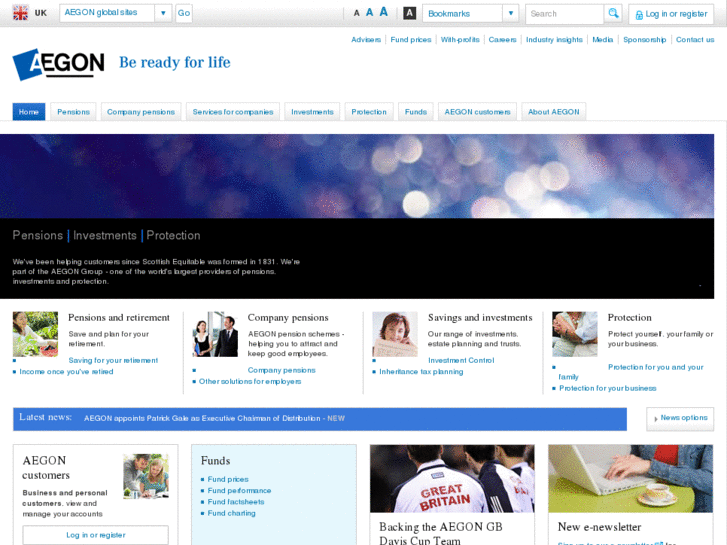The height and width of the screenshot is (545, 727).
Task: Click the Protection thumbnail image
Action: point(575,334)
